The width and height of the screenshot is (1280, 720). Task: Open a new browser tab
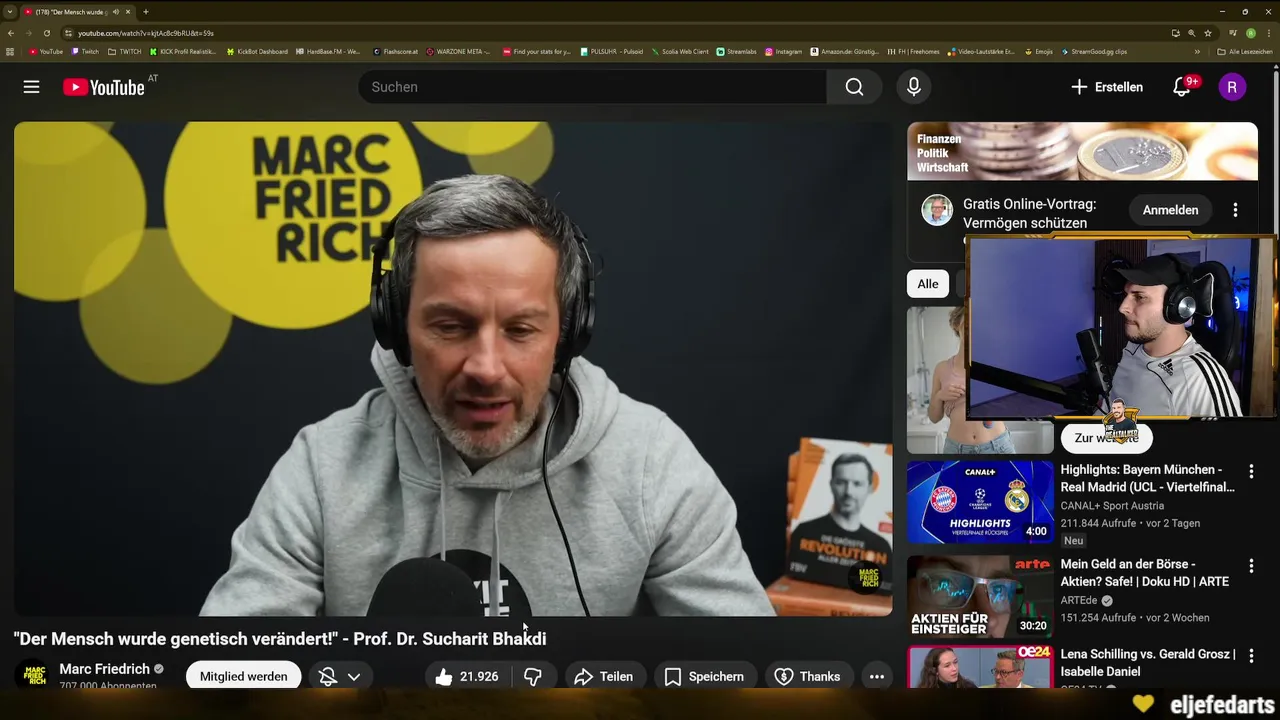146,12
